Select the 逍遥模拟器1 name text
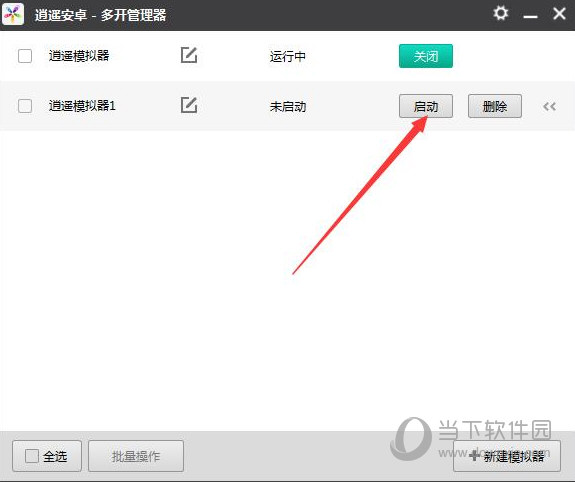The height and width of the screenshot is (482, 575). [82, 106]
